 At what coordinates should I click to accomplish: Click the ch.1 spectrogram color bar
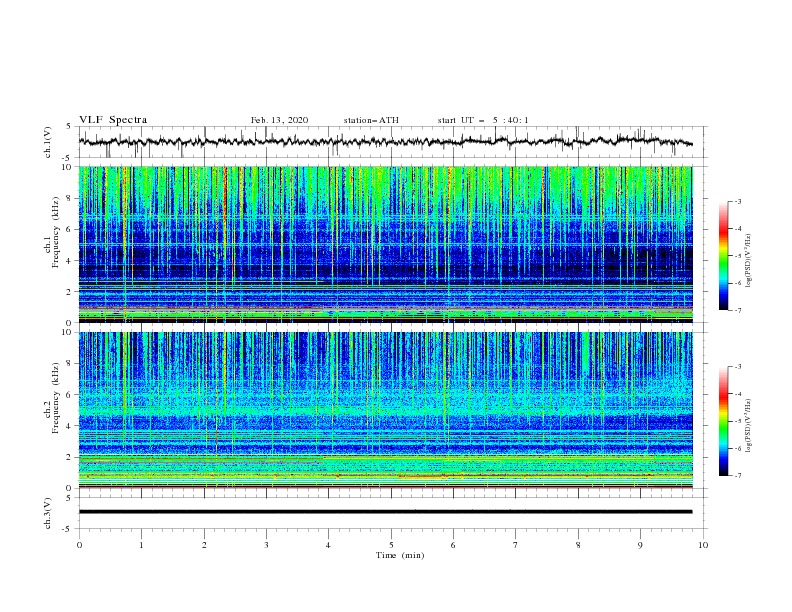click(x=723, y=255)
